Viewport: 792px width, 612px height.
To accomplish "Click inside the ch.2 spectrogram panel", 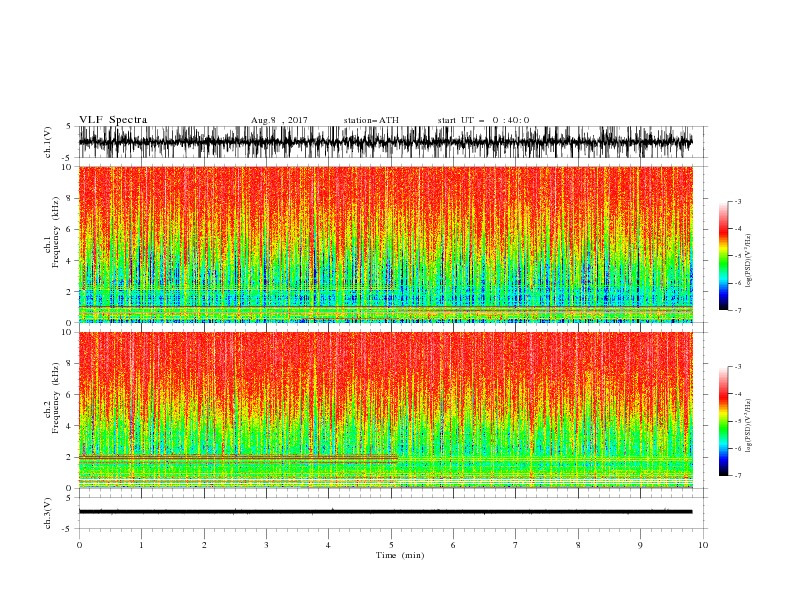I will click(x=385, y=410).
